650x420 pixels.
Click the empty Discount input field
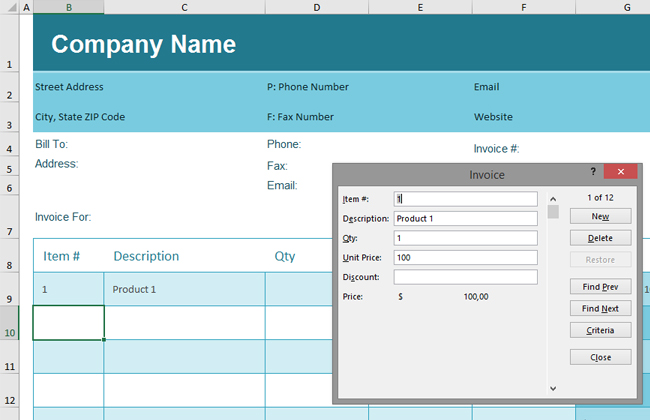point(465,277)
